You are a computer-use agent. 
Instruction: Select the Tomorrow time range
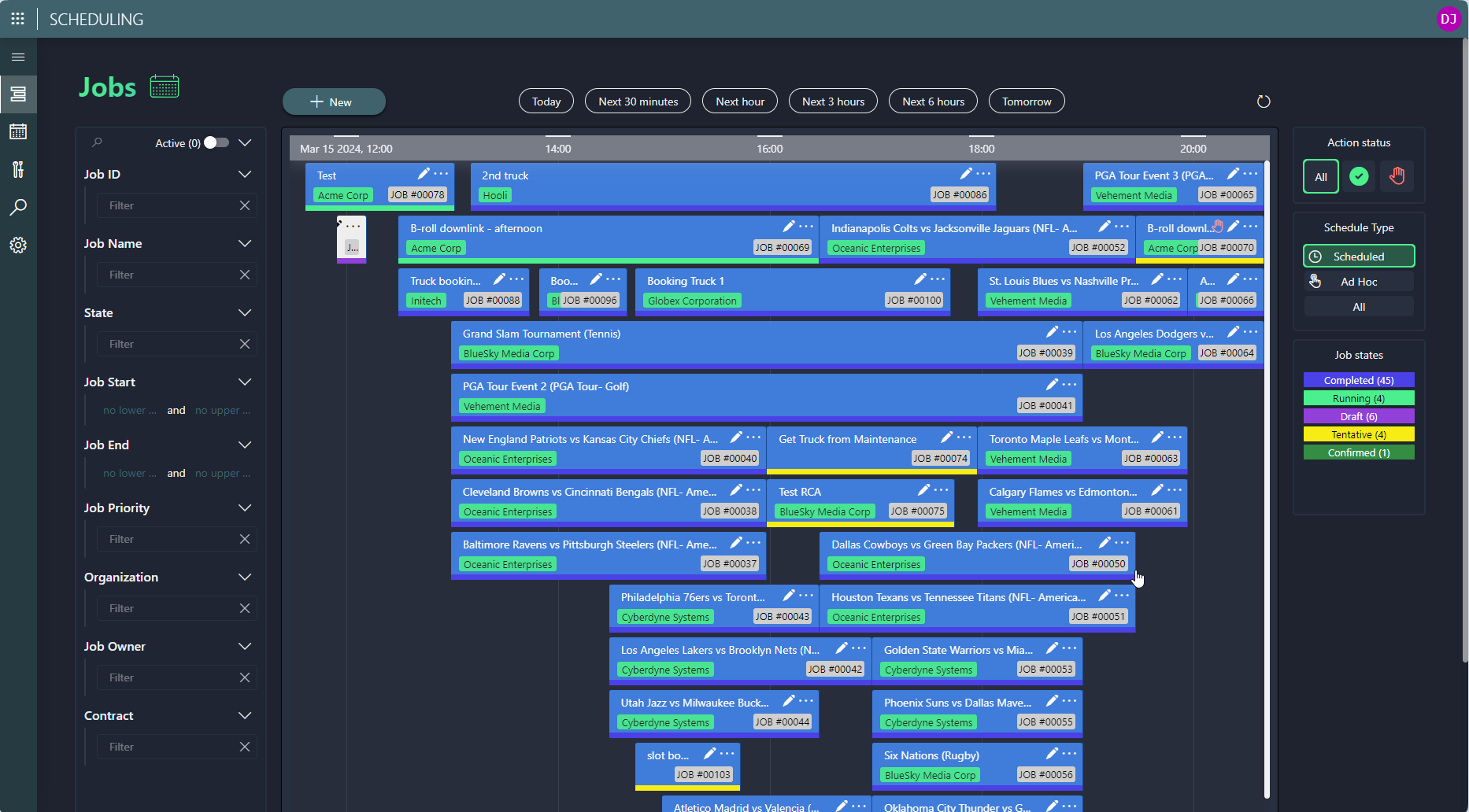click(1027, 101)
